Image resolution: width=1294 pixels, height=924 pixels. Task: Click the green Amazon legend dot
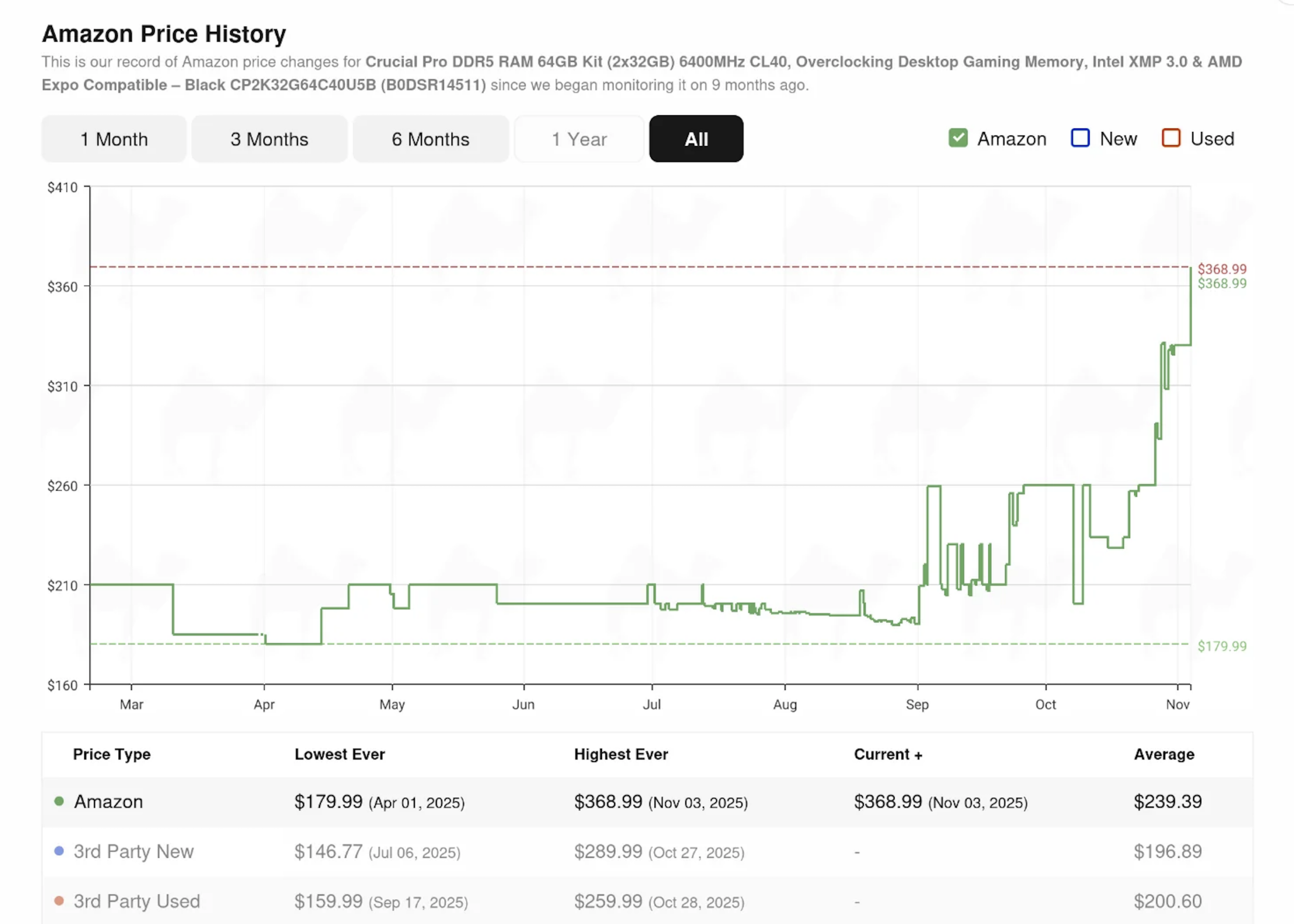click(x=59, y=802)
